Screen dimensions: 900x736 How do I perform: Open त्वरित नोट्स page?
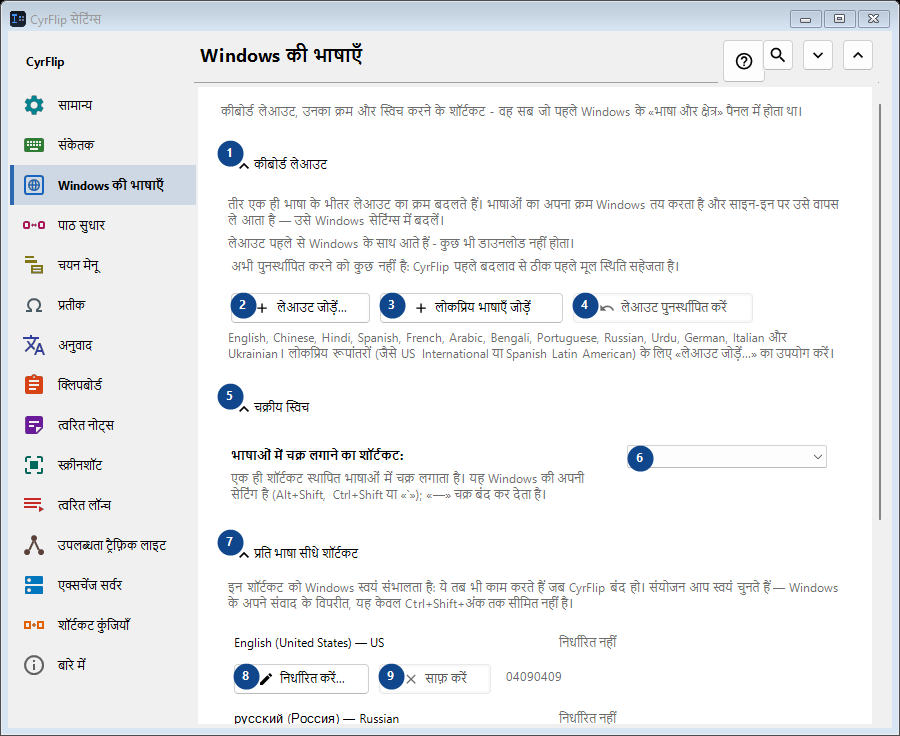(103, 425)
